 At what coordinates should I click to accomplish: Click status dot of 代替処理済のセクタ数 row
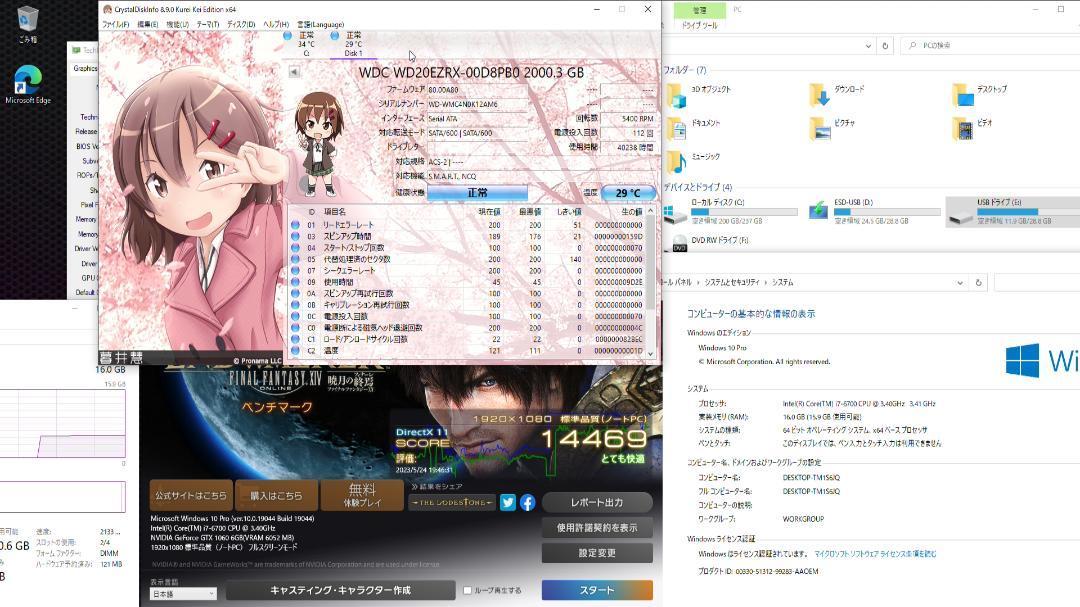(x=295, y=260)
